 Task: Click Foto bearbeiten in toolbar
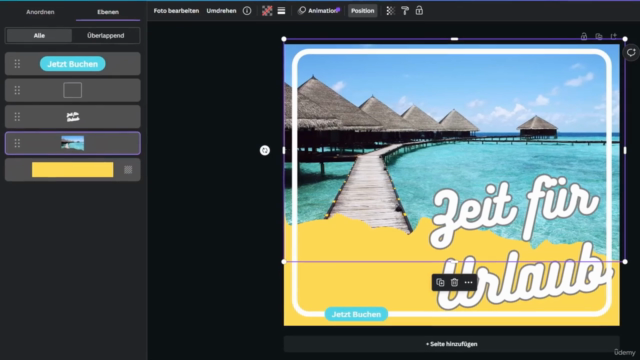click(x=176, y=11)
